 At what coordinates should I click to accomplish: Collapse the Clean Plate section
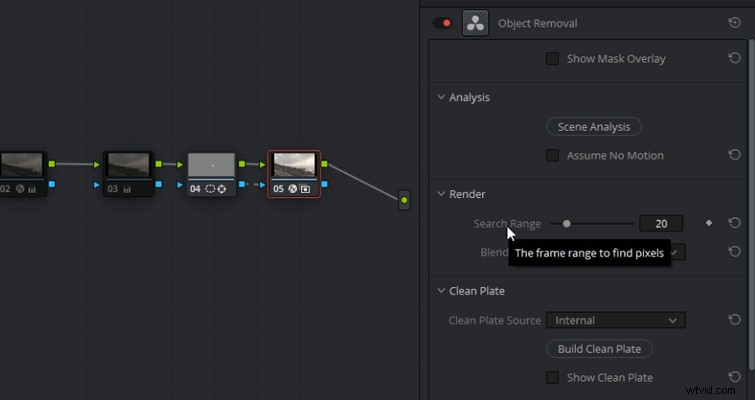441,291
